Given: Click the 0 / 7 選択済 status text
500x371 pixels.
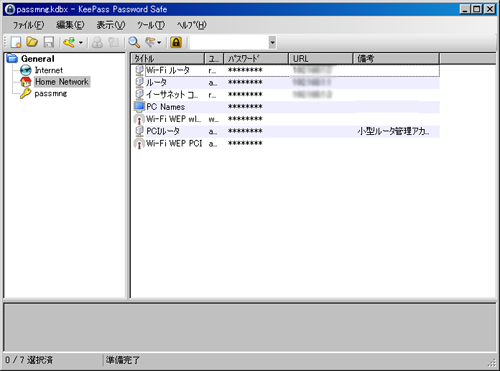Looking at the screenshot, I should pyautogui.click(x=29, y=360).
